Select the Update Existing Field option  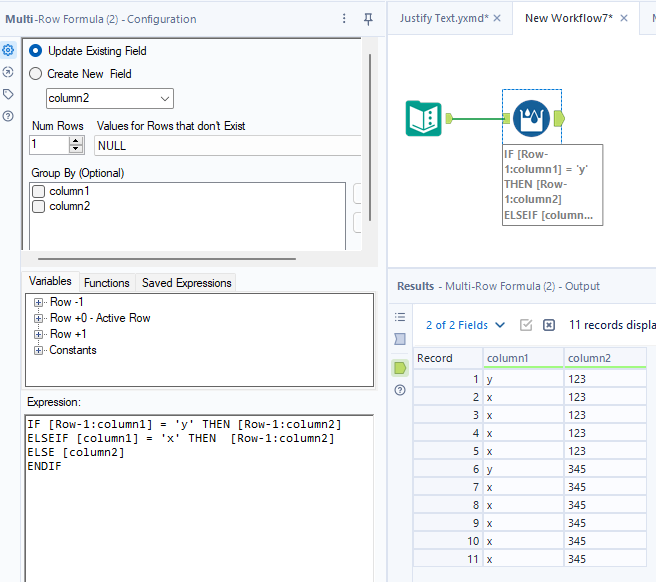[x=36, y=51]
